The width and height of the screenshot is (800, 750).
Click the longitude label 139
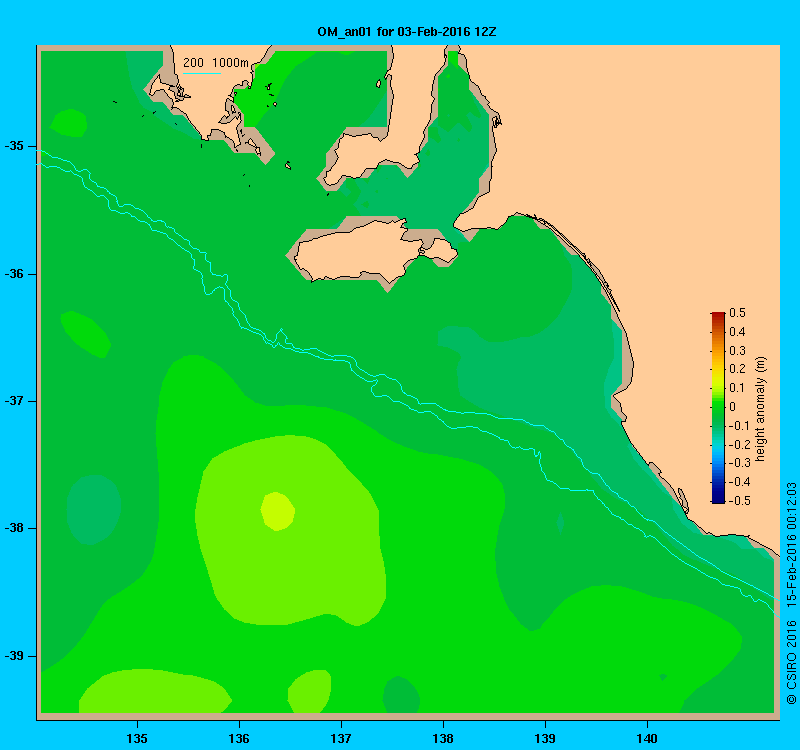click(545, 738)
